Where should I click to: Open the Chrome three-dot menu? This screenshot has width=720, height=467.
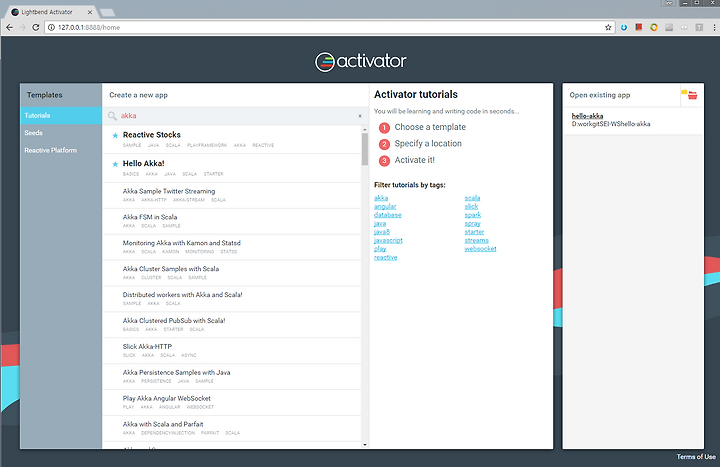714,28
